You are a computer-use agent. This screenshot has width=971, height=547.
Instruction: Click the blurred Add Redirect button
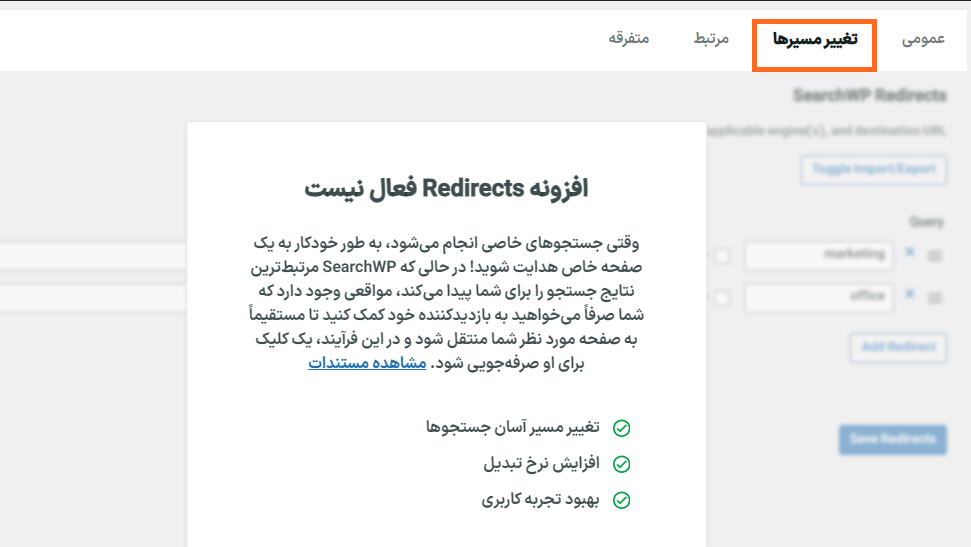click(899, 347)
